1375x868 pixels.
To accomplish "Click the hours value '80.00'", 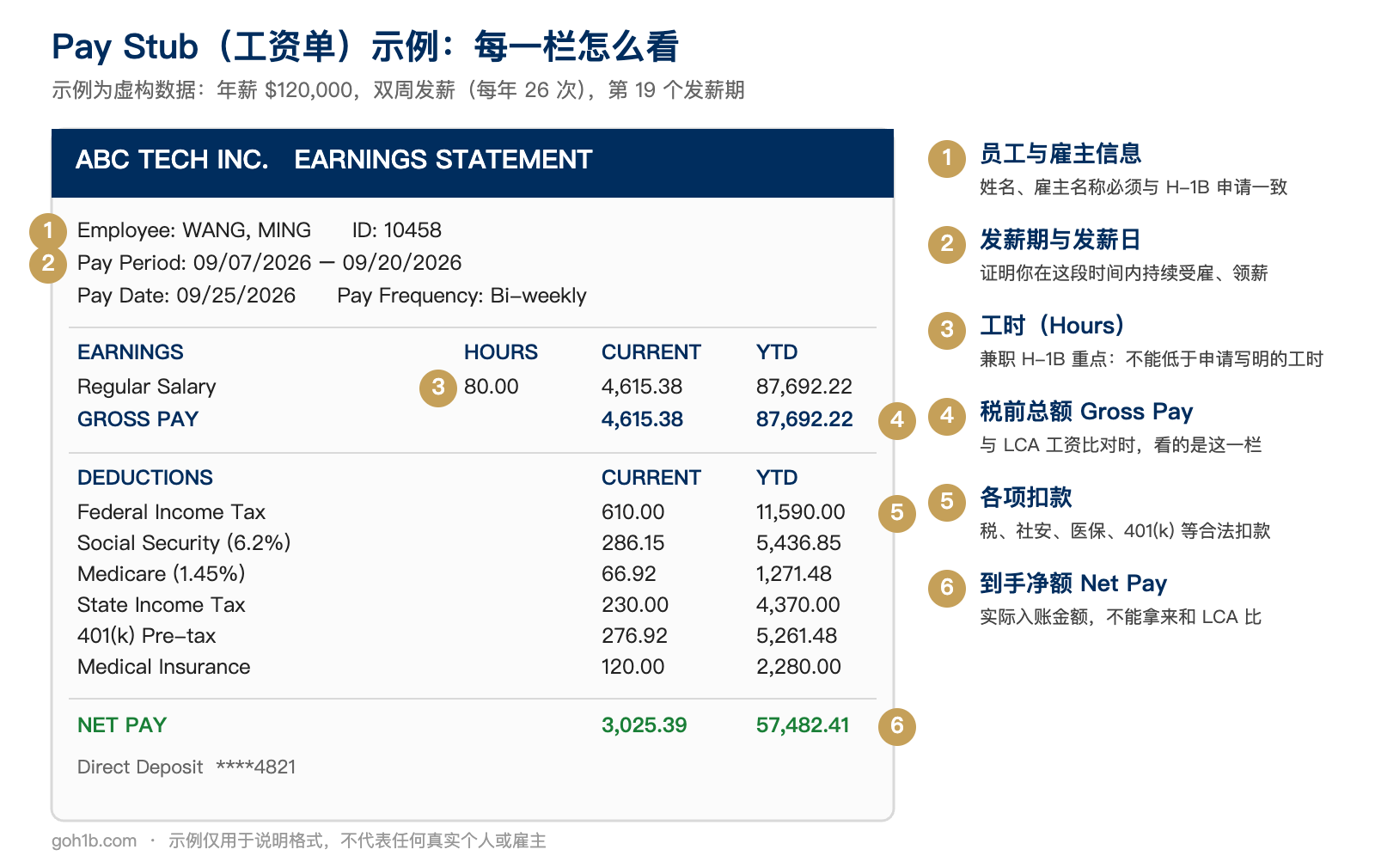I will (492, 387).
